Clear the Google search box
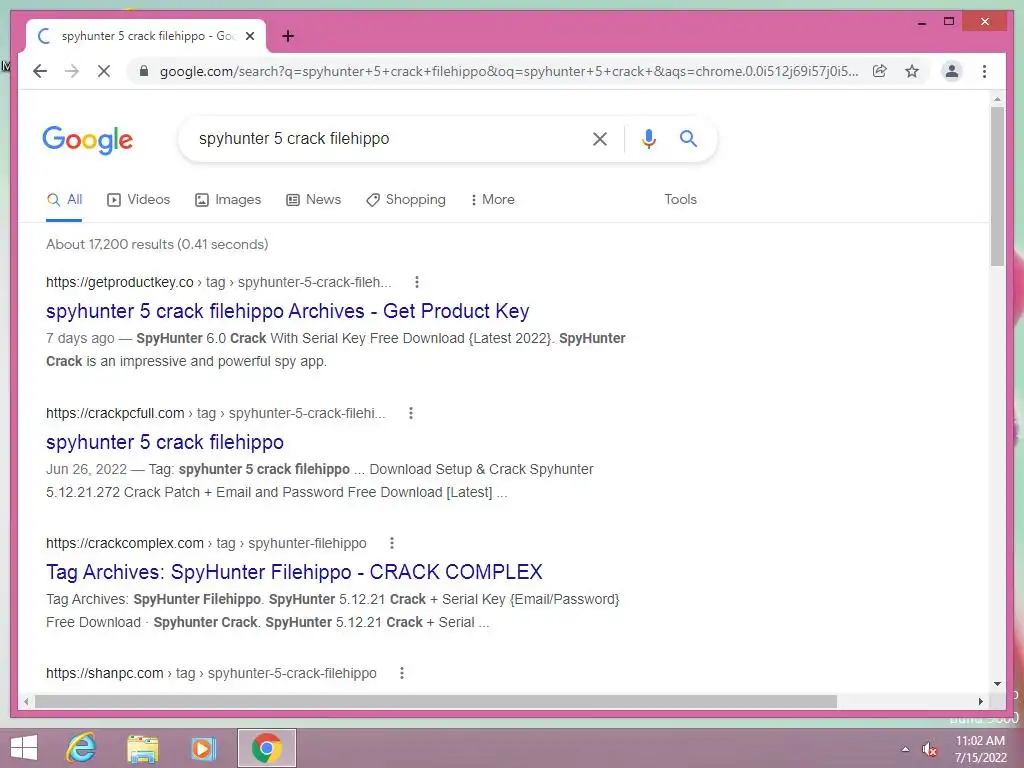The image size is (1024, 768). tap(600, 138)
